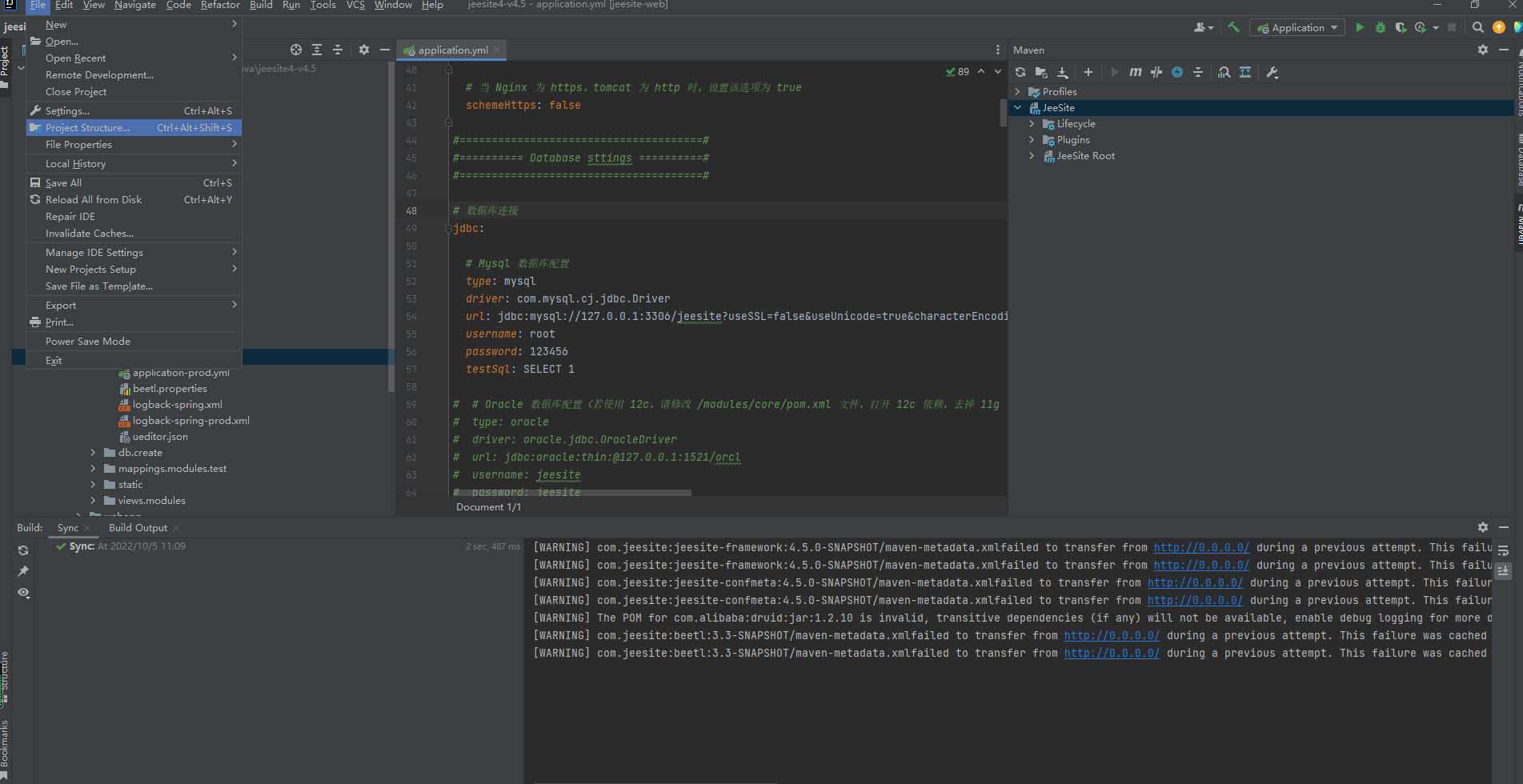Screen dimensions: 1523x784
Task: Click last beetl warning http://0.0.0.0/ link
Action: [1112, 654]
